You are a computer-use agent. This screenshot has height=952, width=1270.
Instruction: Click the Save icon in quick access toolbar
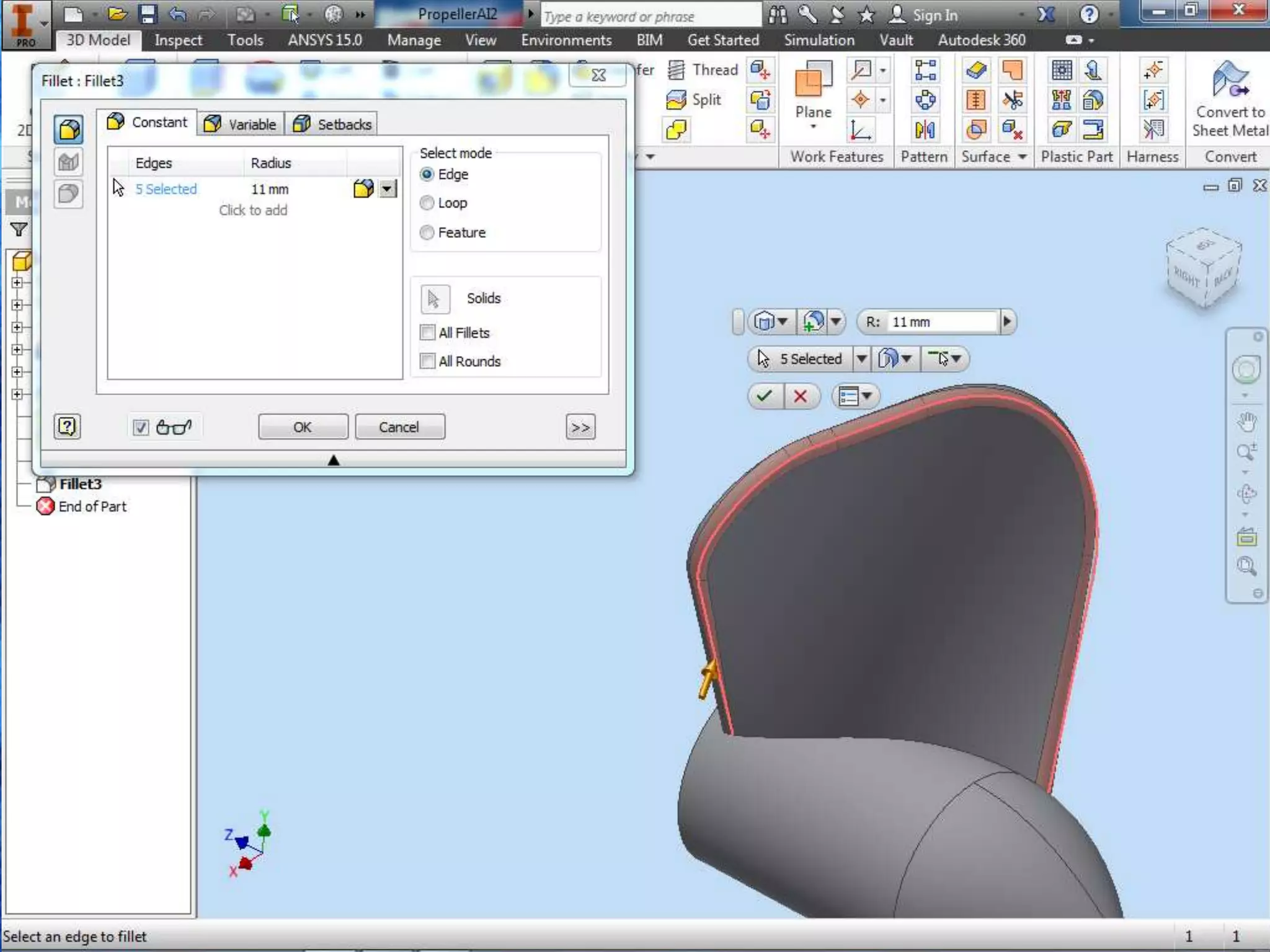148,14
